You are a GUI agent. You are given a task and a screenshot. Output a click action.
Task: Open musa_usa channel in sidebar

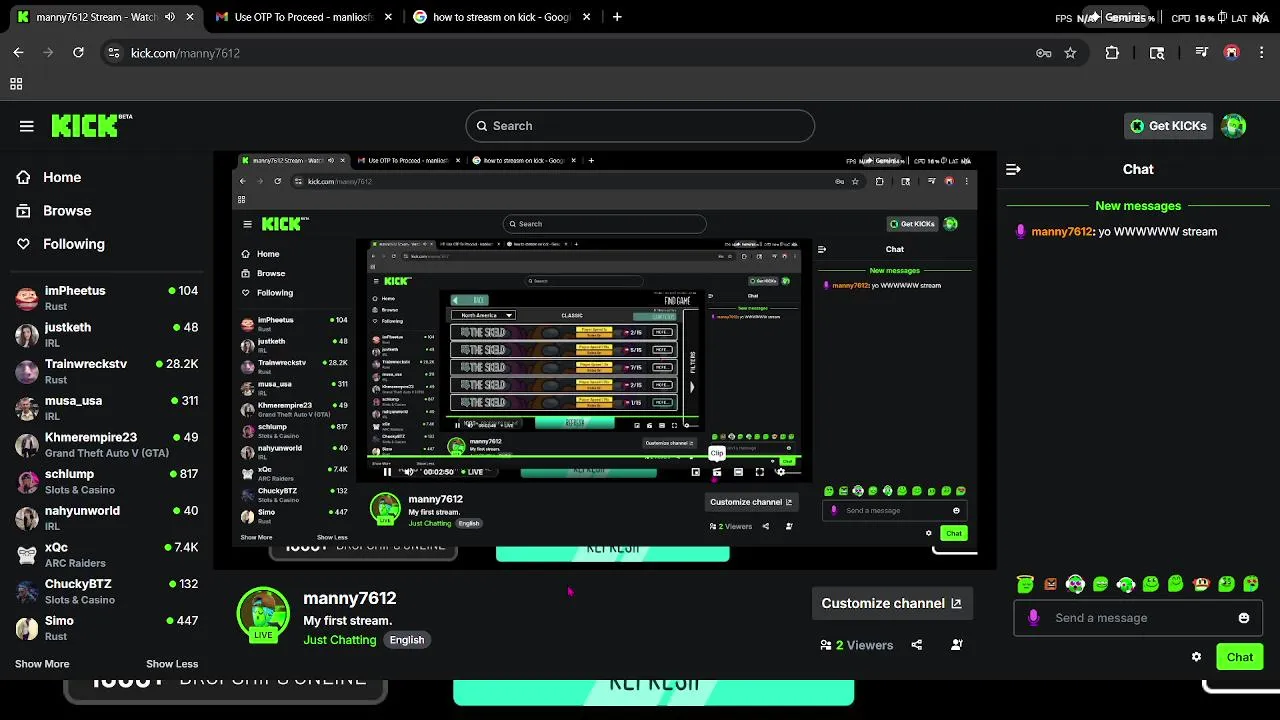pos(106,408)
